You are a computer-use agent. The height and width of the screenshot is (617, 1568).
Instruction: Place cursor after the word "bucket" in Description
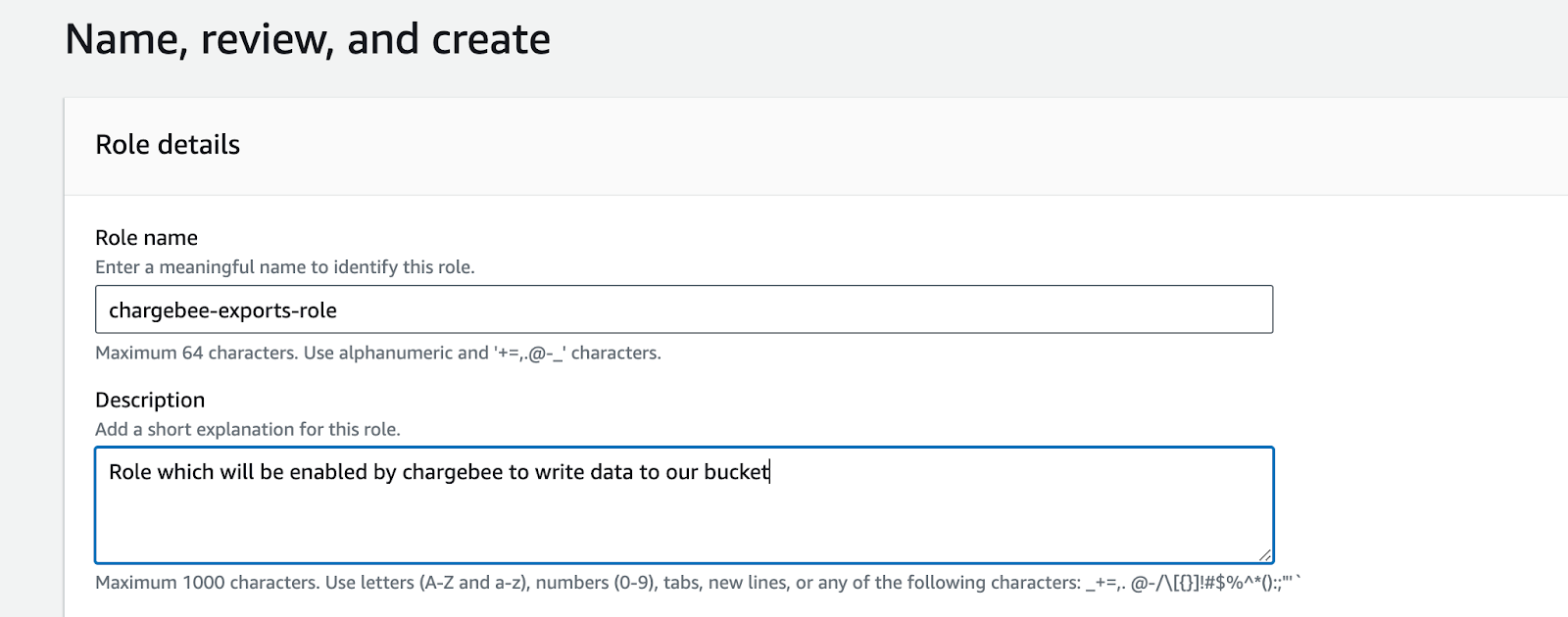pyautogui.click(x=769, y=472)
